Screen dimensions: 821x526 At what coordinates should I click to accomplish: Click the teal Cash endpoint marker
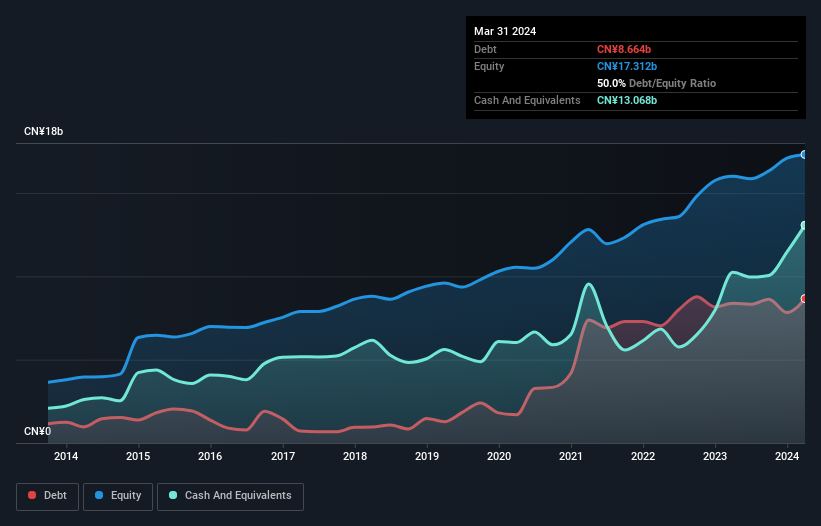point(804,226)
